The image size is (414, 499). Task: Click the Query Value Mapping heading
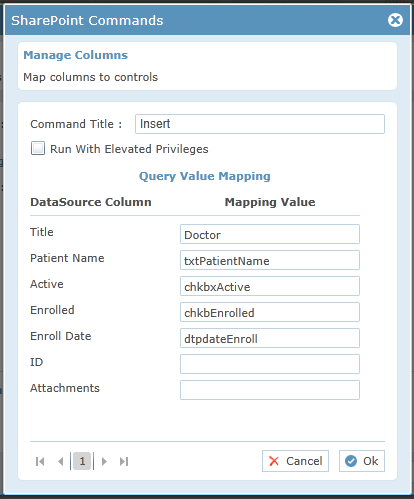(205, 176)
